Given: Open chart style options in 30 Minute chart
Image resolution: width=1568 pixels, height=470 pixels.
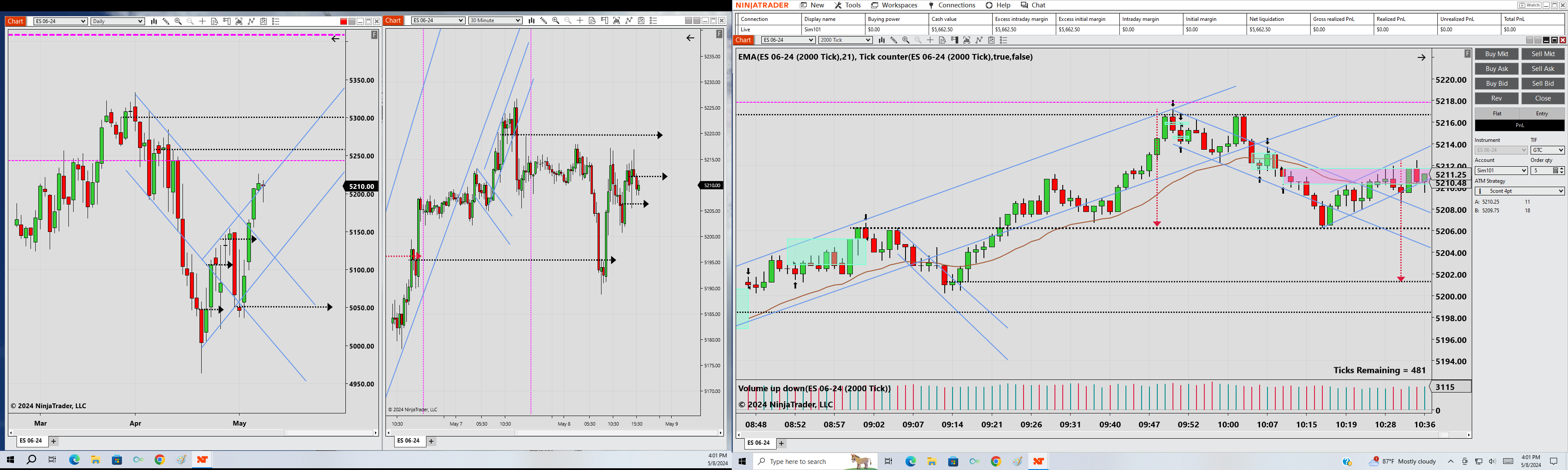Looking at the screenshot, I should 531,21.
